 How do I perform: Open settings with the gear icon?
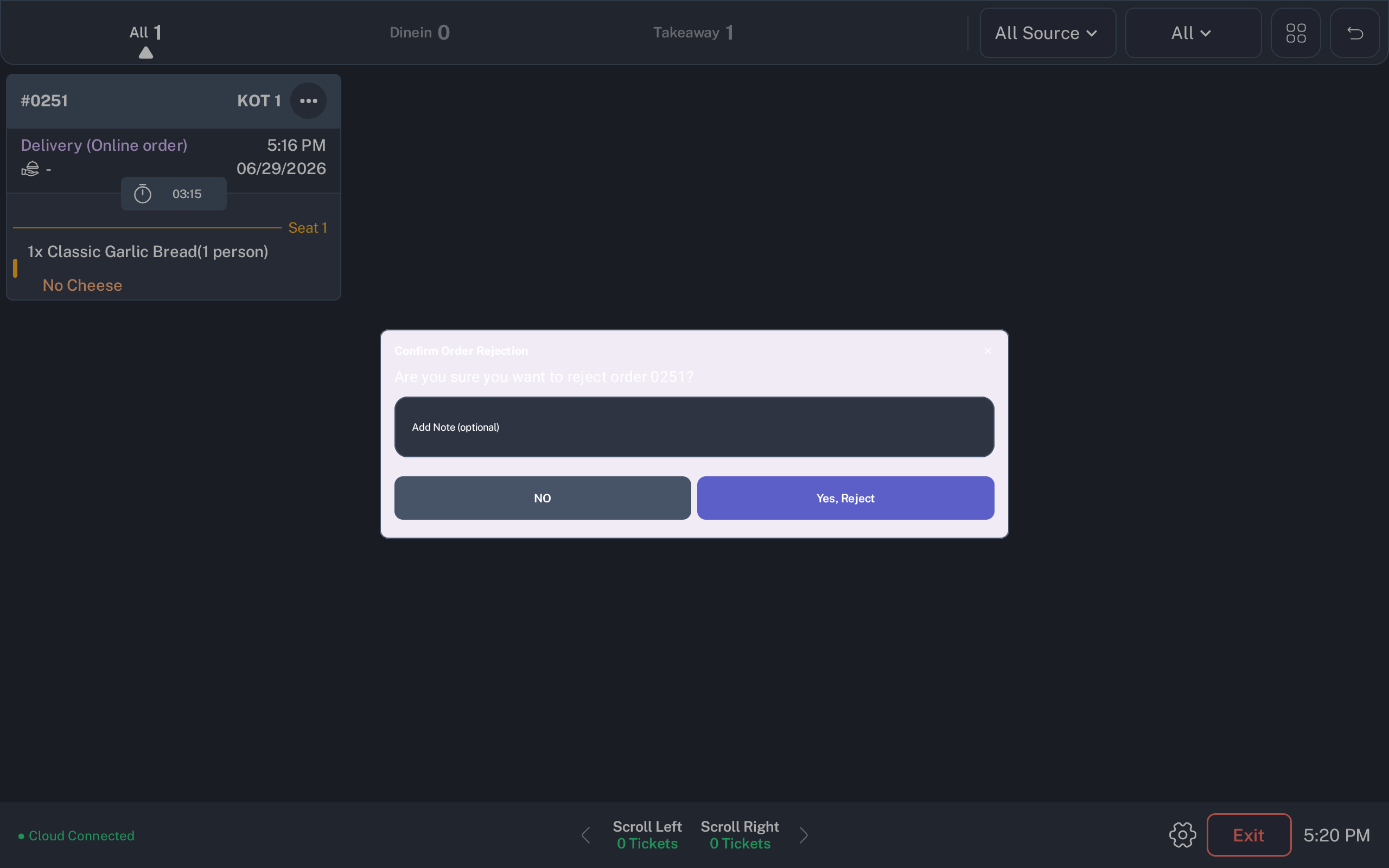coord(1182,835)
